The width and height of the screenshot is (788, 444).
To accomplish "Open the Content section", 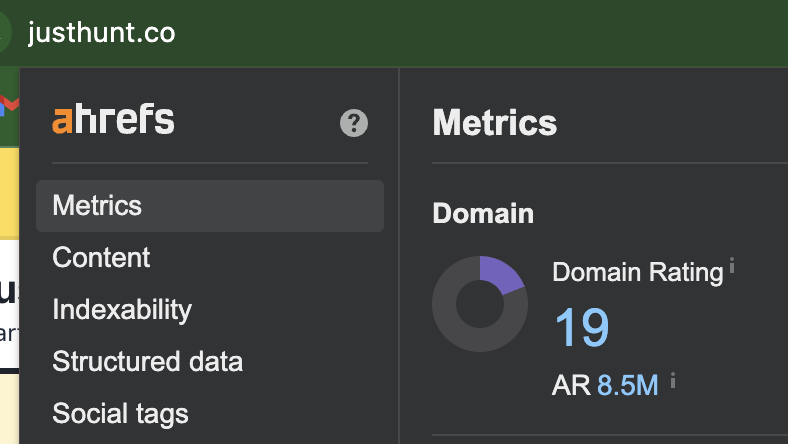I will (101, 257).
